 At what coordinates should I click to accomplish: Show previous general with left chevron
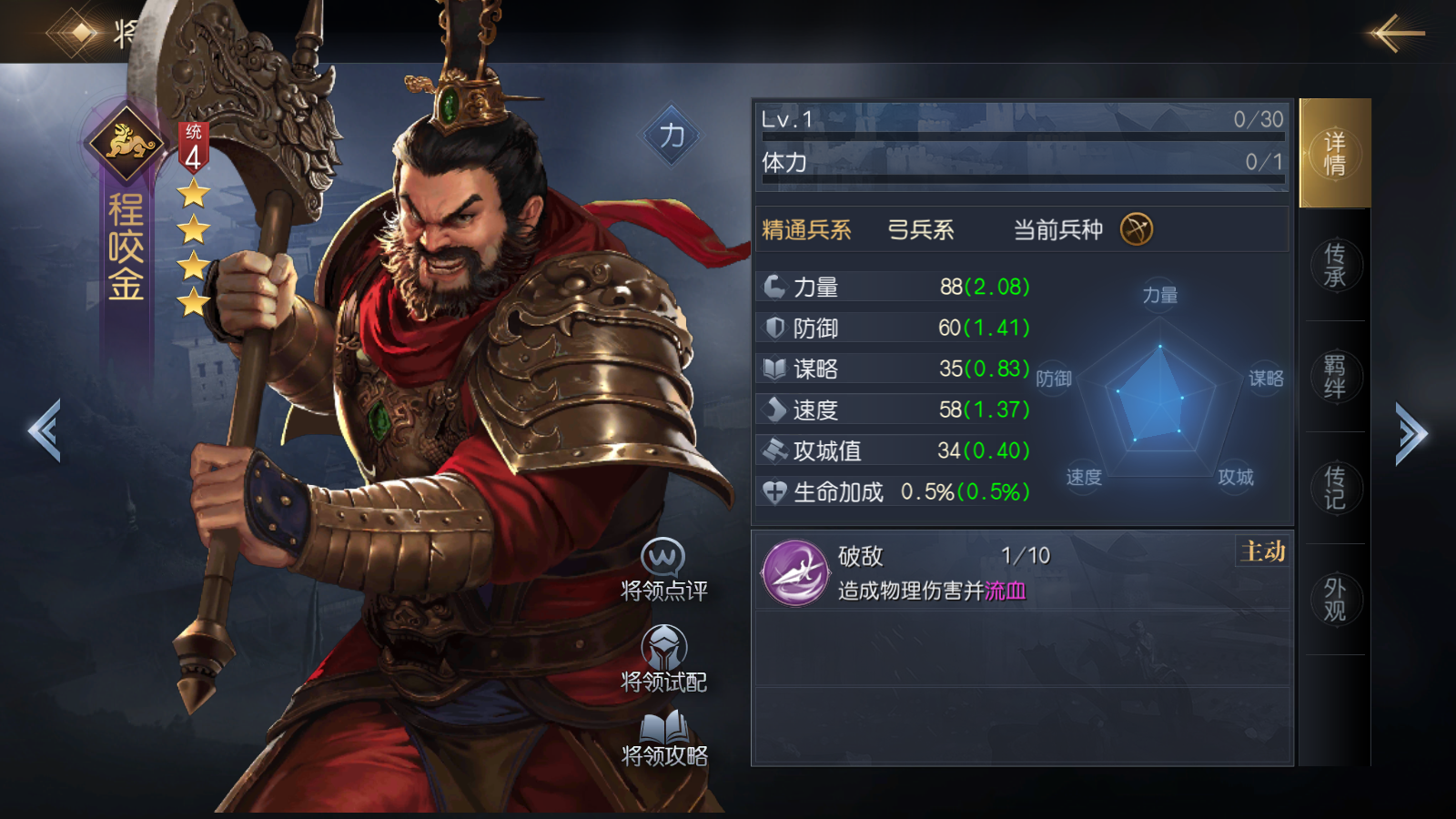point(45,430)
